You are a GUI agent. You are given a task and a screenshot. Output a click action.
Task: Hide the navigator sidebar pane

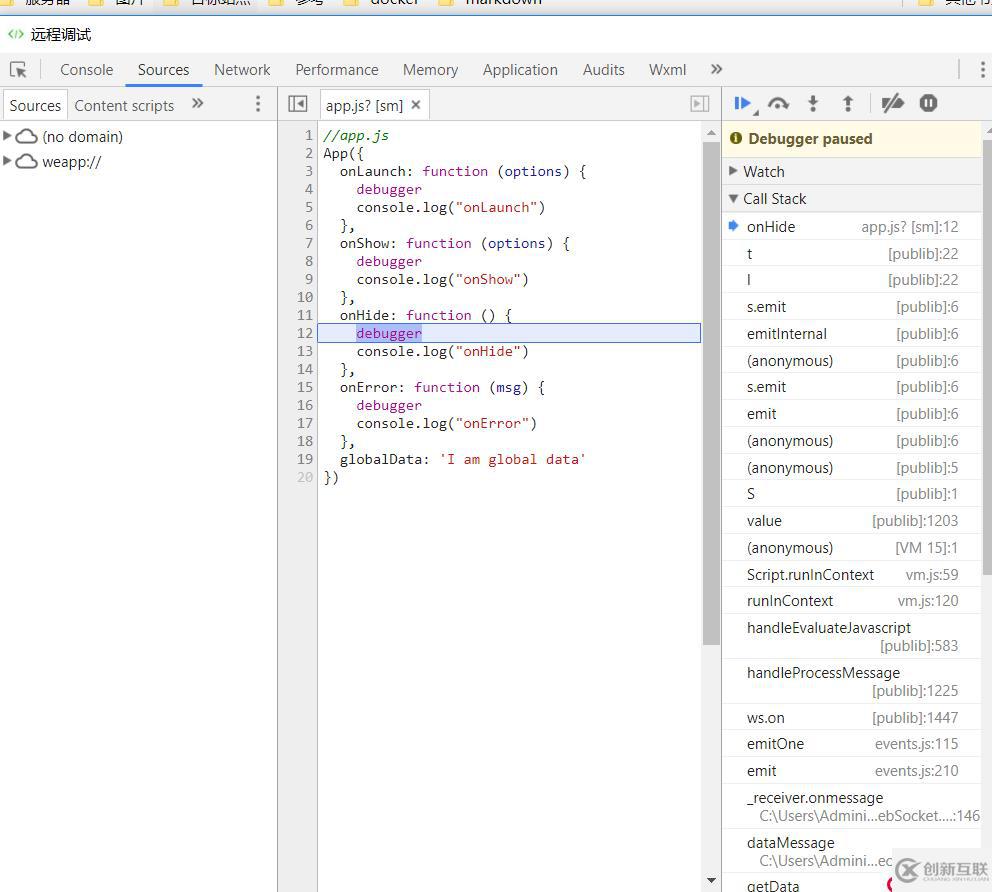pyautogui.click(x=297, y=104)
